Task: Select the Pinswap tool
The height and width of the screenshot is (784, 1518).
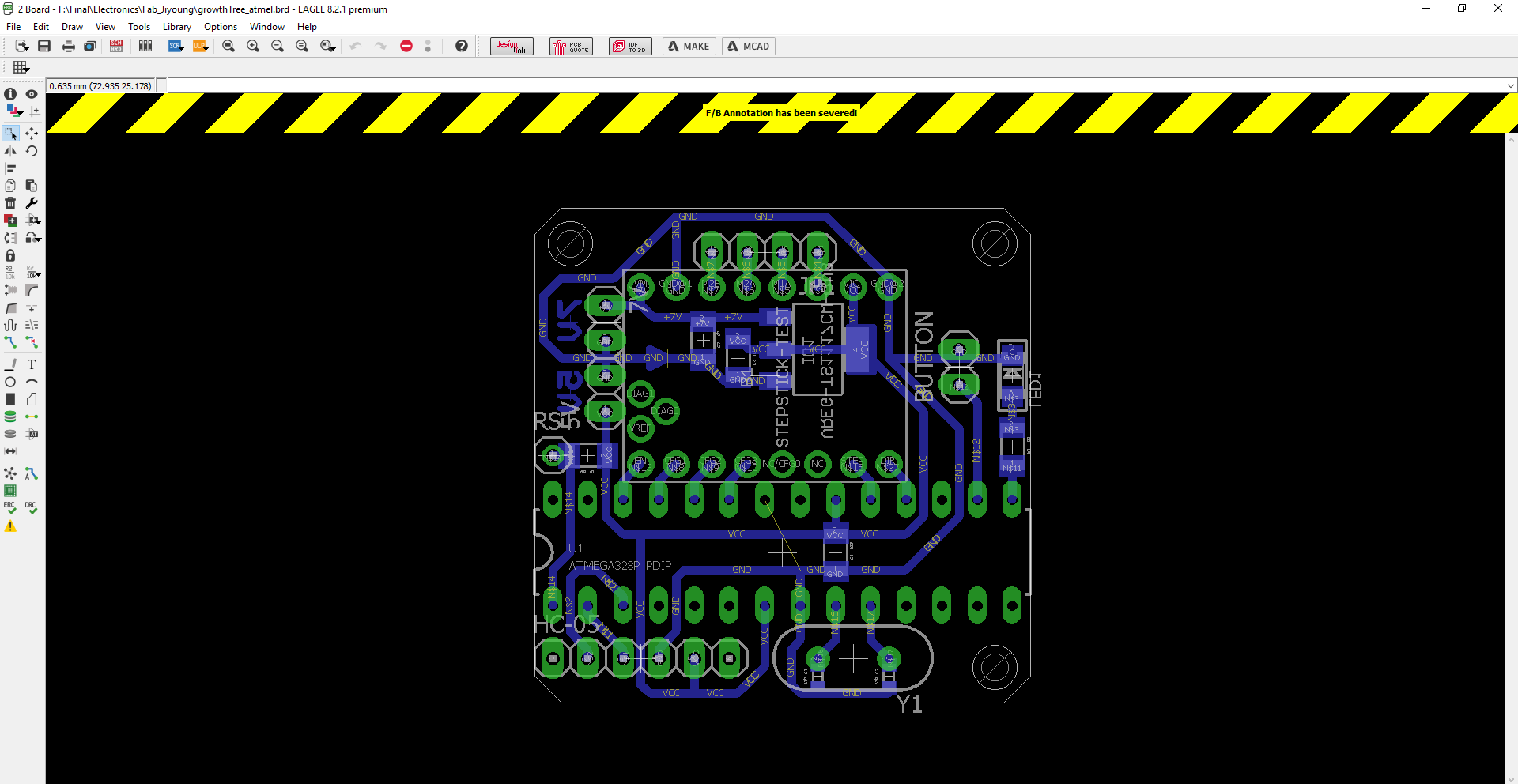Action: coord(10,238)
